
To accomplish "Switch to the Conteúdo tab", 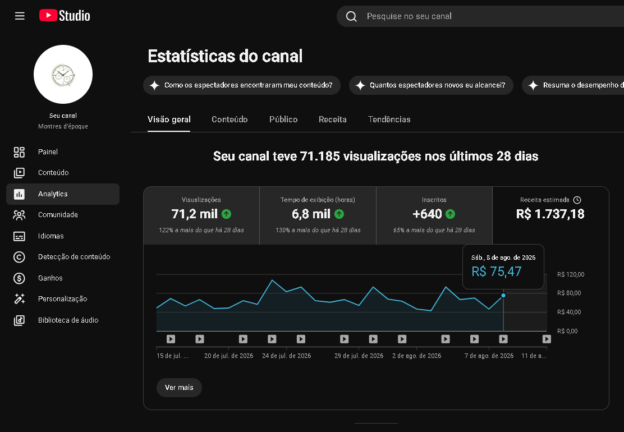I will click(x=230, y=119).
